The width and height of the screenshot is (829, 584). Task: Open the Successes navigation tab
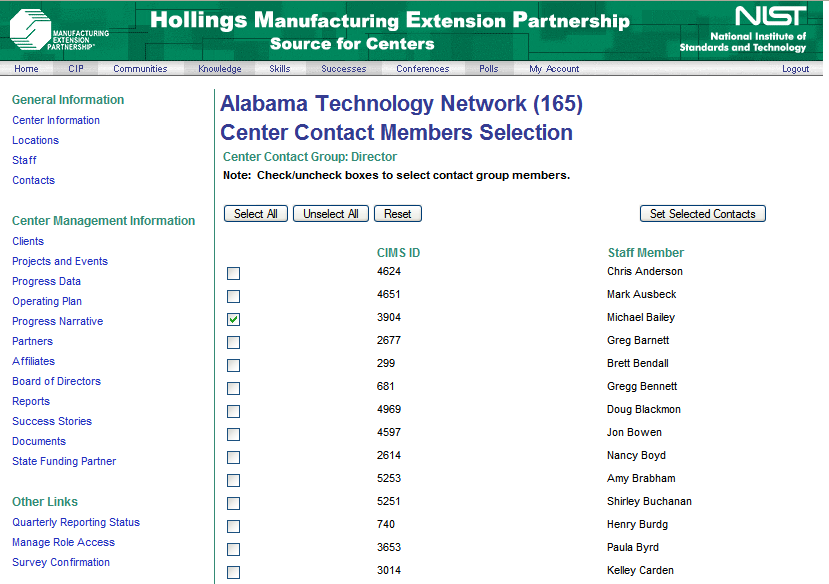coord(343,69)
